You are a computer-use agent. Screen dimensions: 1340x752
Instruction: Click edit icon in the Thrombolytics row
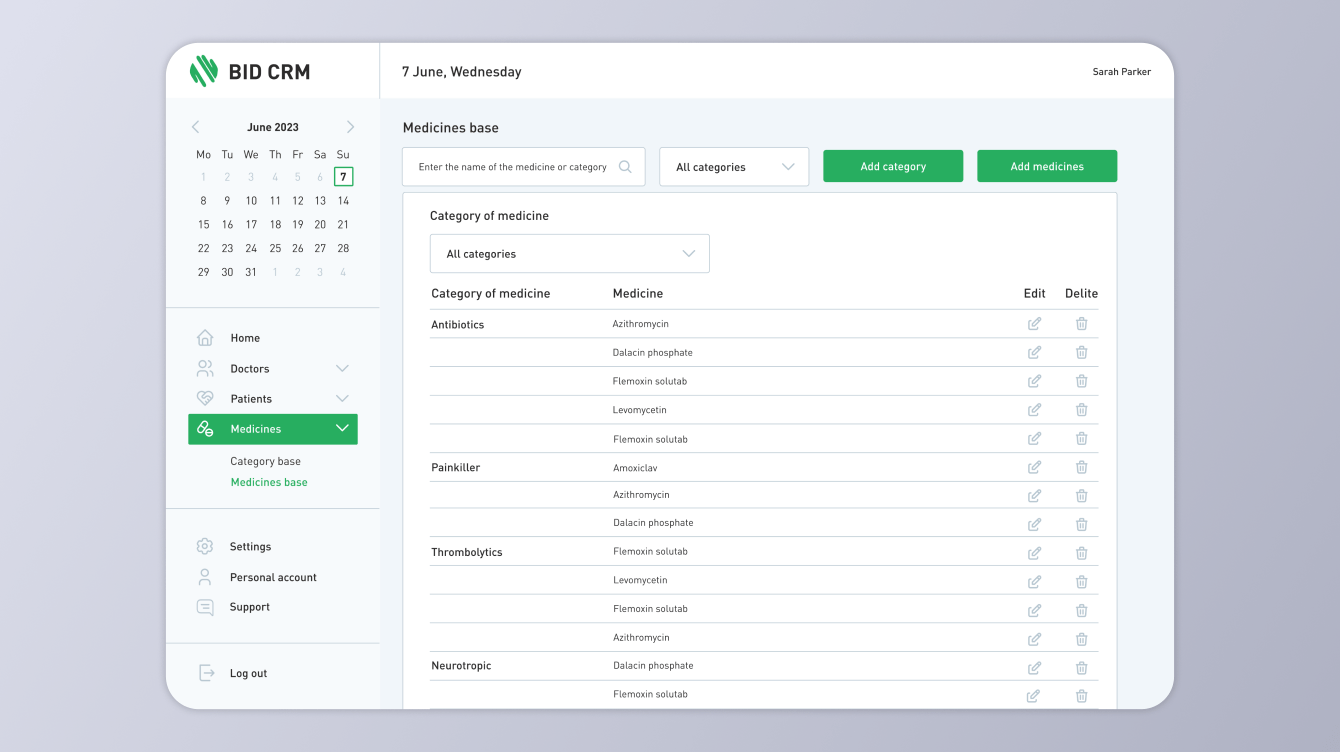[x=1034, y=553]
